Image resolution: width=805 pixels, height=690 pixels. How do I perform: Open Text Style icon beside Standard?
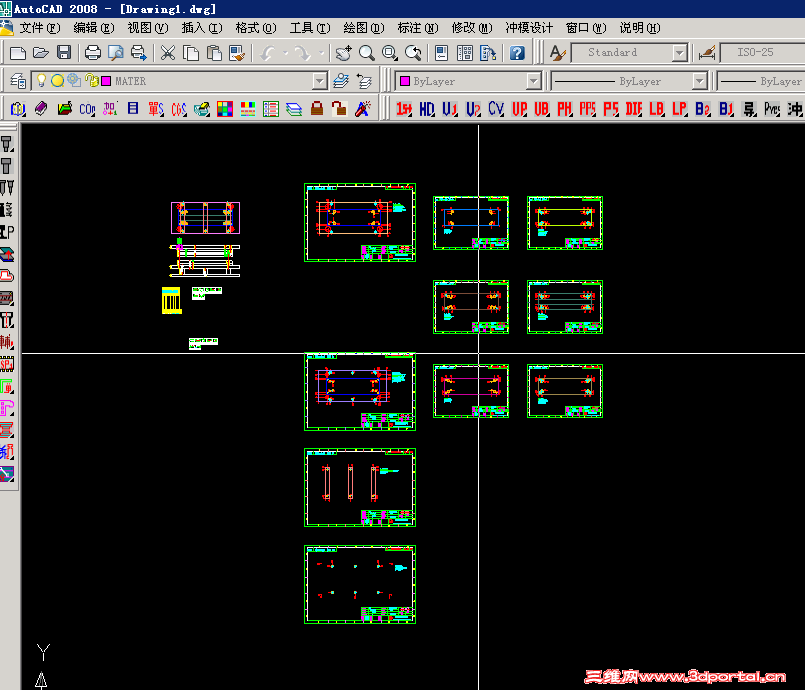coord(558,53)
